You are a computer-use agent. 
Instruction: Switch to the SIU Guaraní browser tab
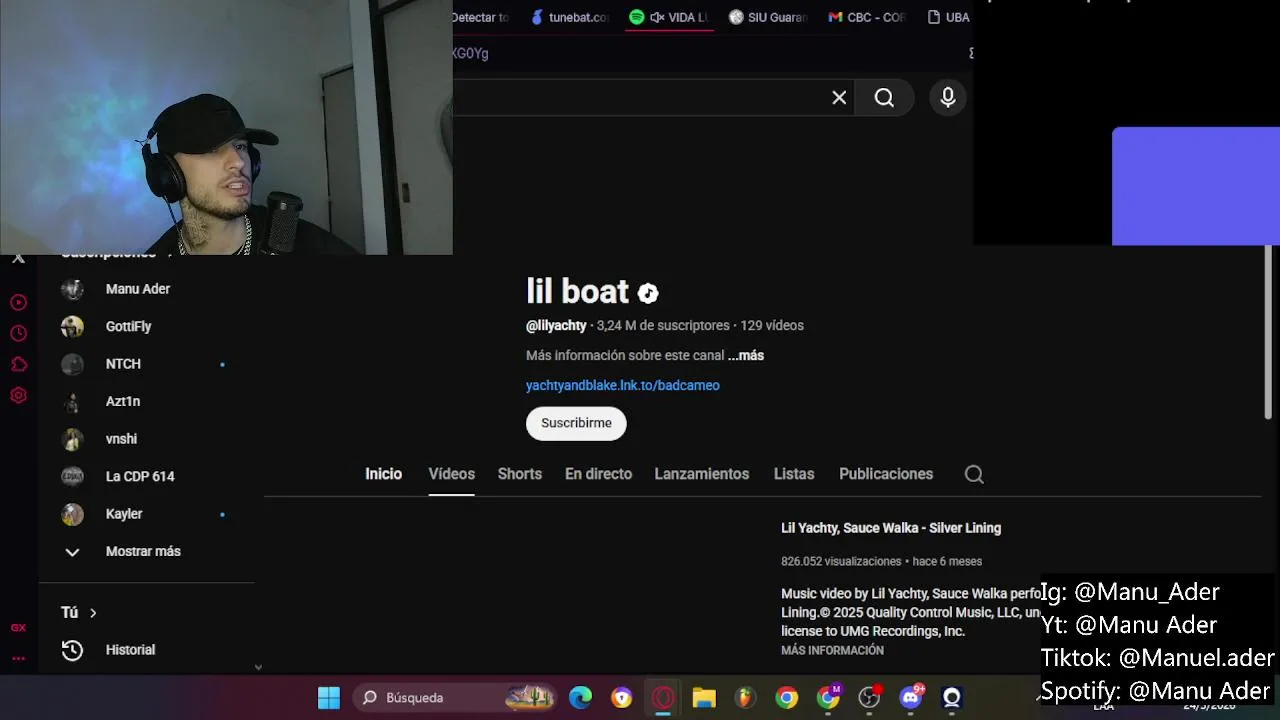768,17
